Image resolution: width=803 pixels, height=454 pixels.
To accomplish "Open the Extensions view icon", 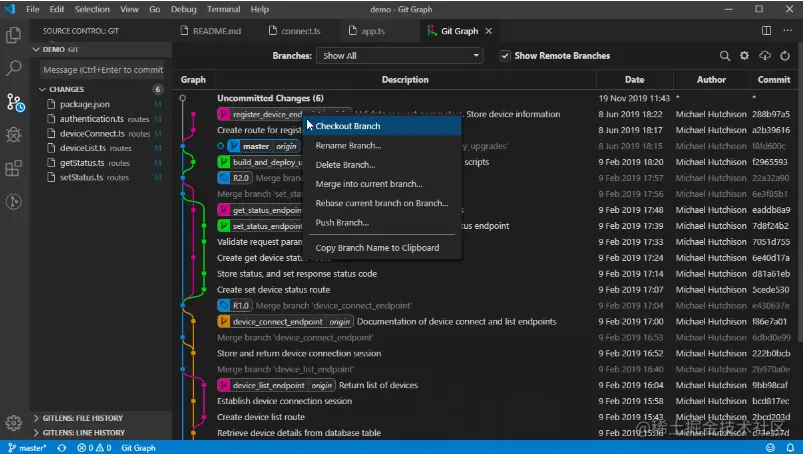I will (x=14, y=168).
